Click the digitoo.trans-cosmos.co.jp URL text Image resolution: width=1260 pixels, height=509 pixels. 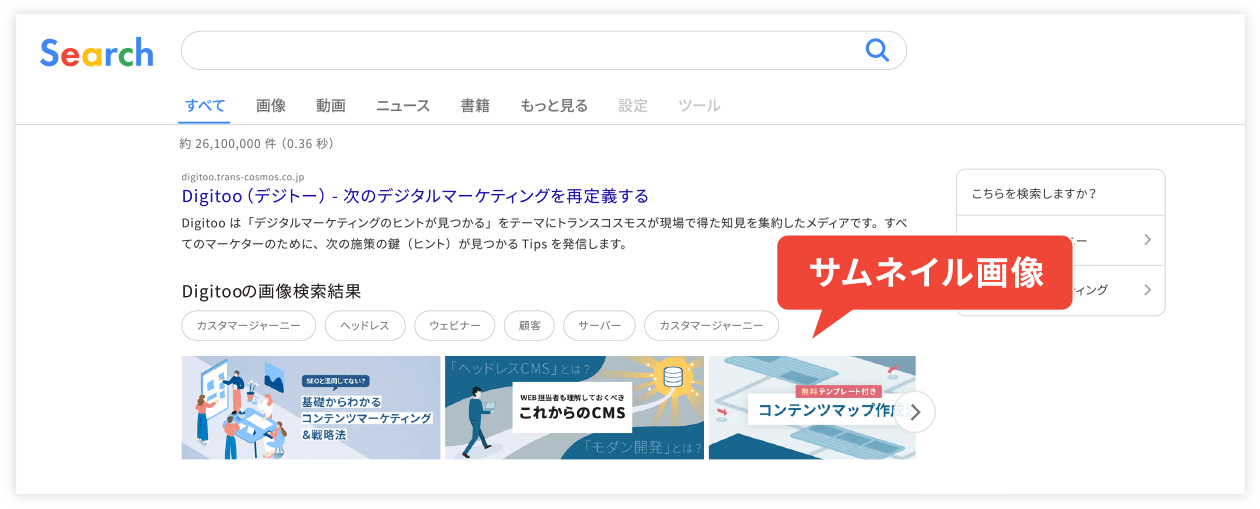tap(243, 176)
